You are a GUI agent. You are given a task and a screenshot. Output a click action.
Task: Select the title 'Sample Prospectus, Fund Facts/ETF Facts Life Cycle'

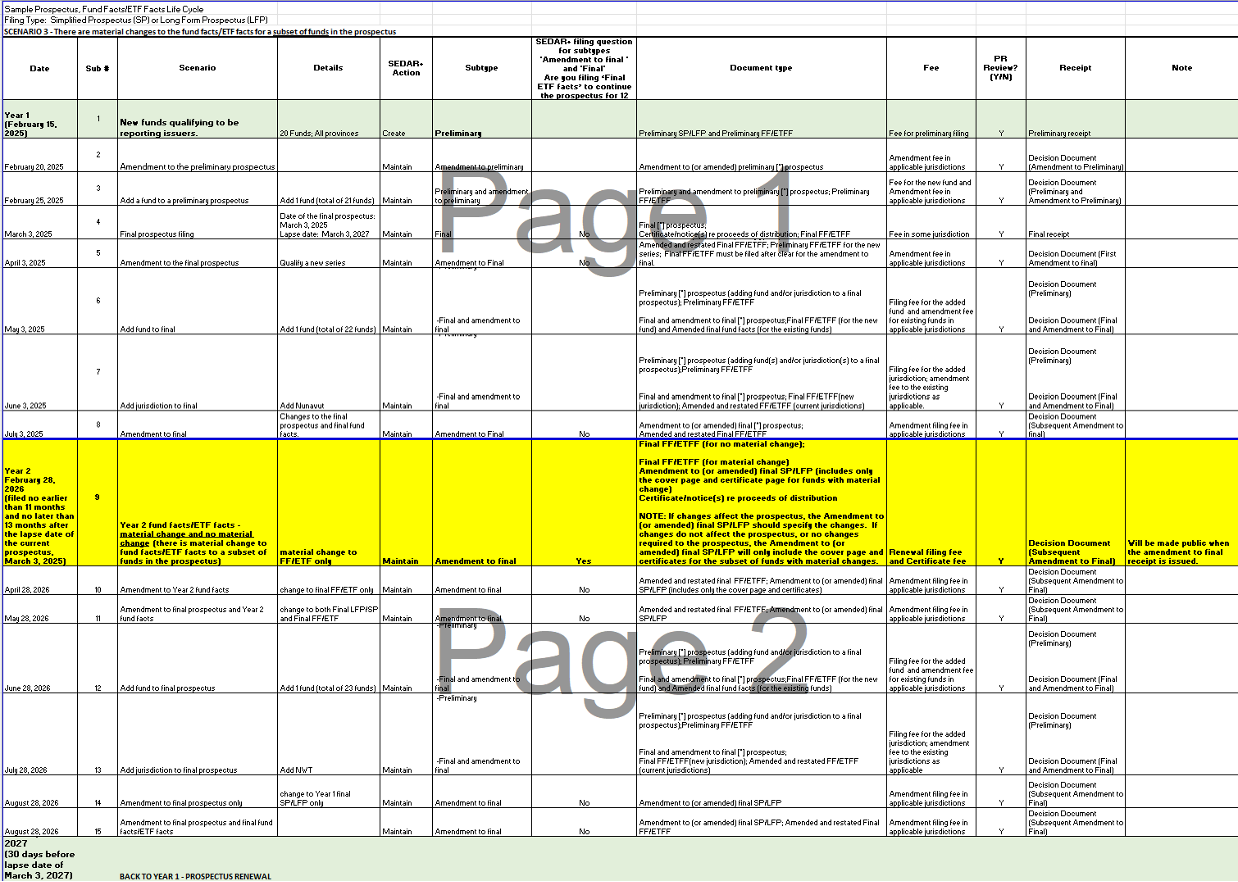pyautogui.click(x=103, y=9)
